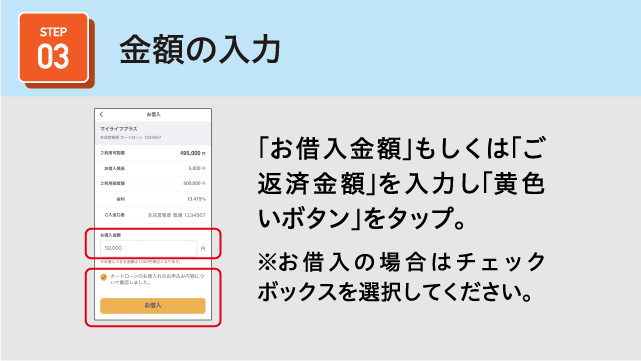Click the 普通 1234567 deposit account value
Screen dimensions: 641x361
click(x=176, y=215)
